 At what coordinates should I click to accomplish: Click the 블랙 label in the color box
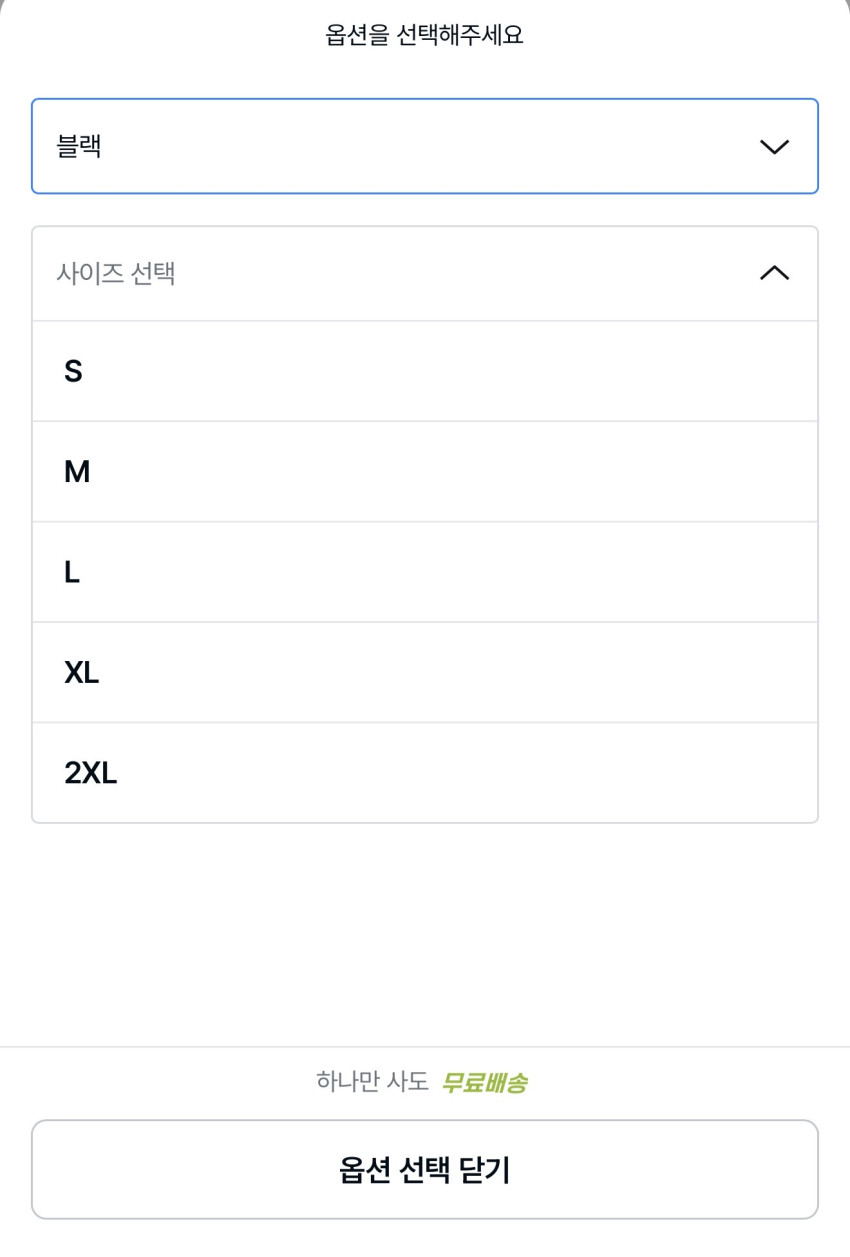(x=79, y=147)
